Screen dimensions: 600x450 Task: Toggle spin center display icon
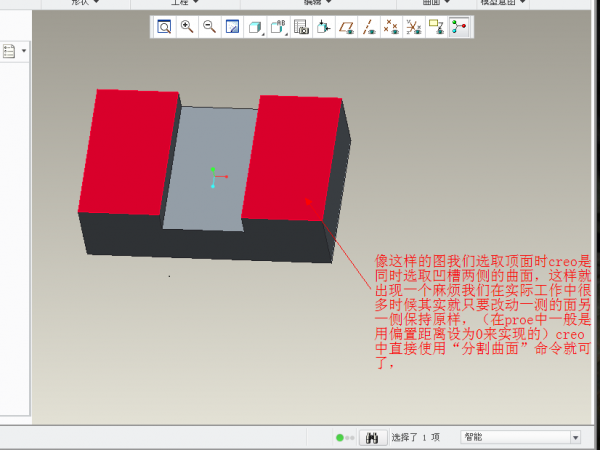pos(460,28)
